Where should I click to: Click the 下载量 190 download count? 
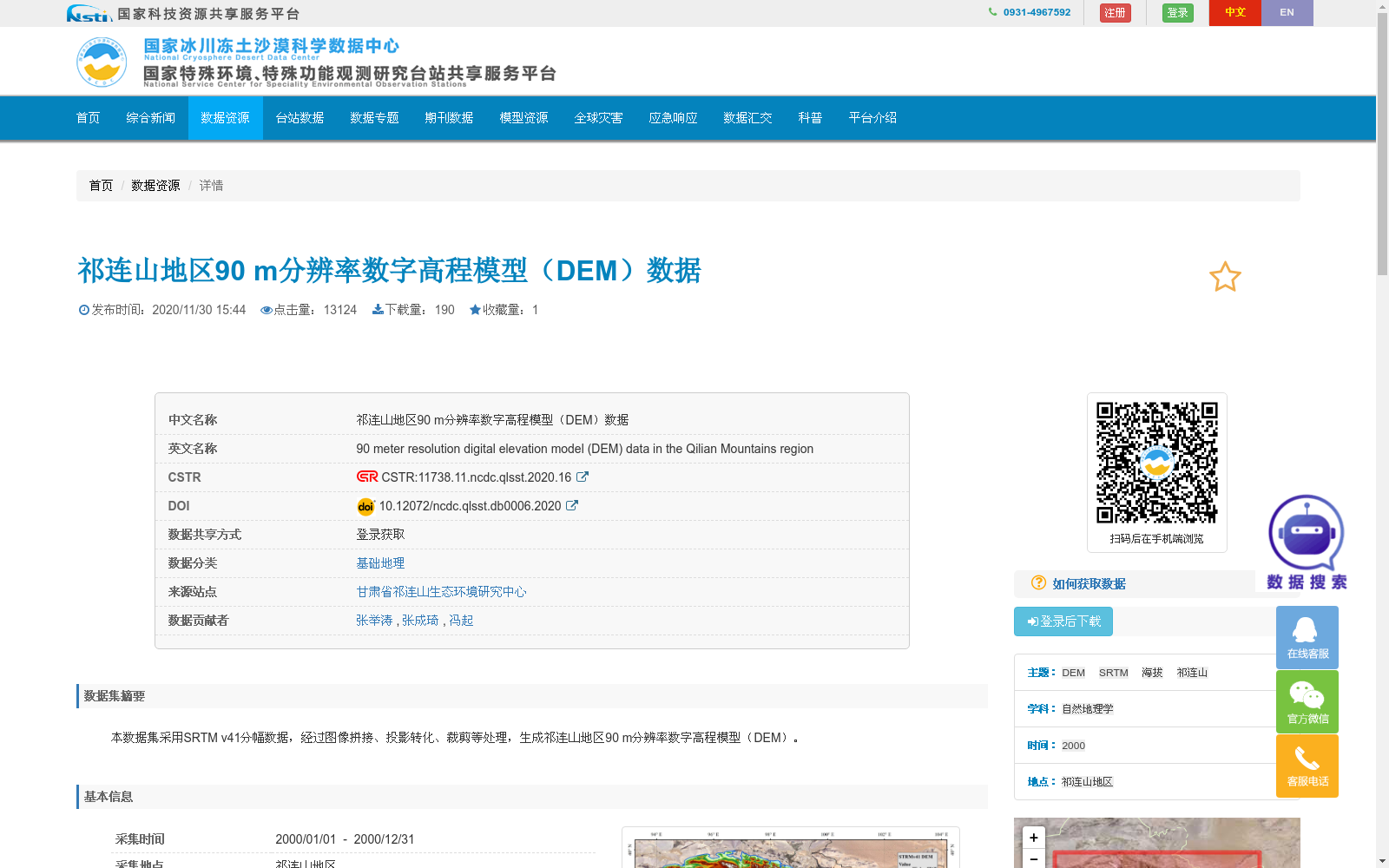pyautogui.click(x=413, y=310)
